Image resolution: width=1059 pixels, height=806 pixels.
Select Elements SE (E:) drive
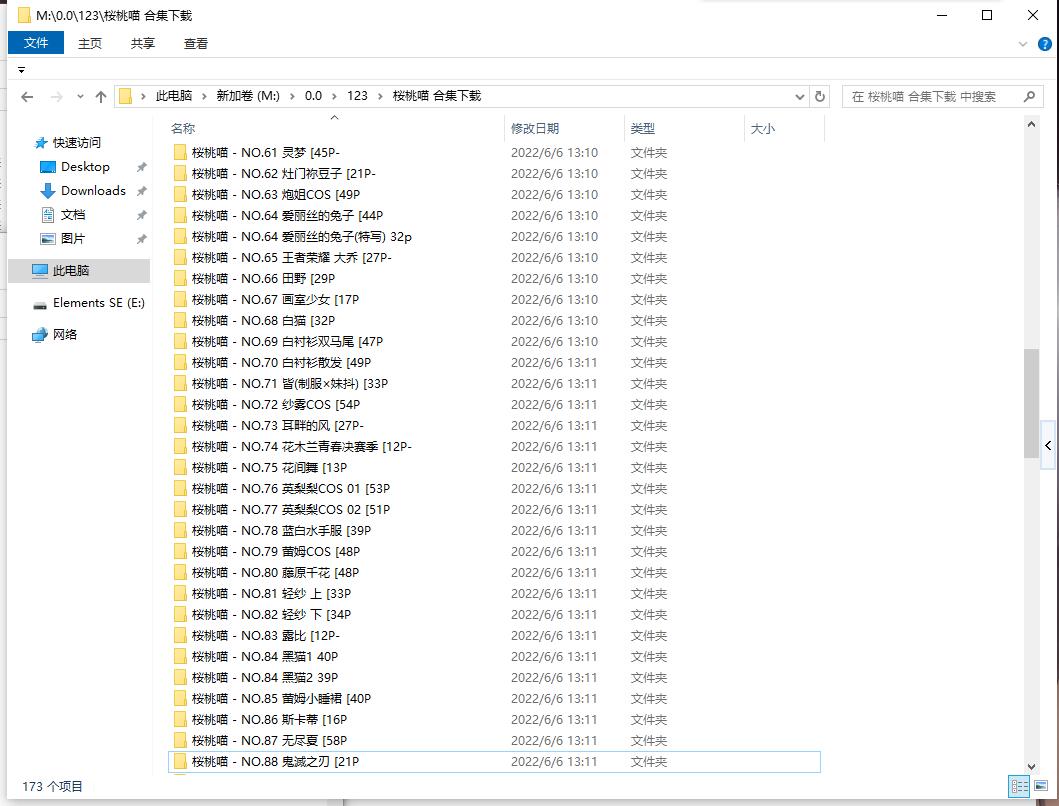click(x=99, y=303)
